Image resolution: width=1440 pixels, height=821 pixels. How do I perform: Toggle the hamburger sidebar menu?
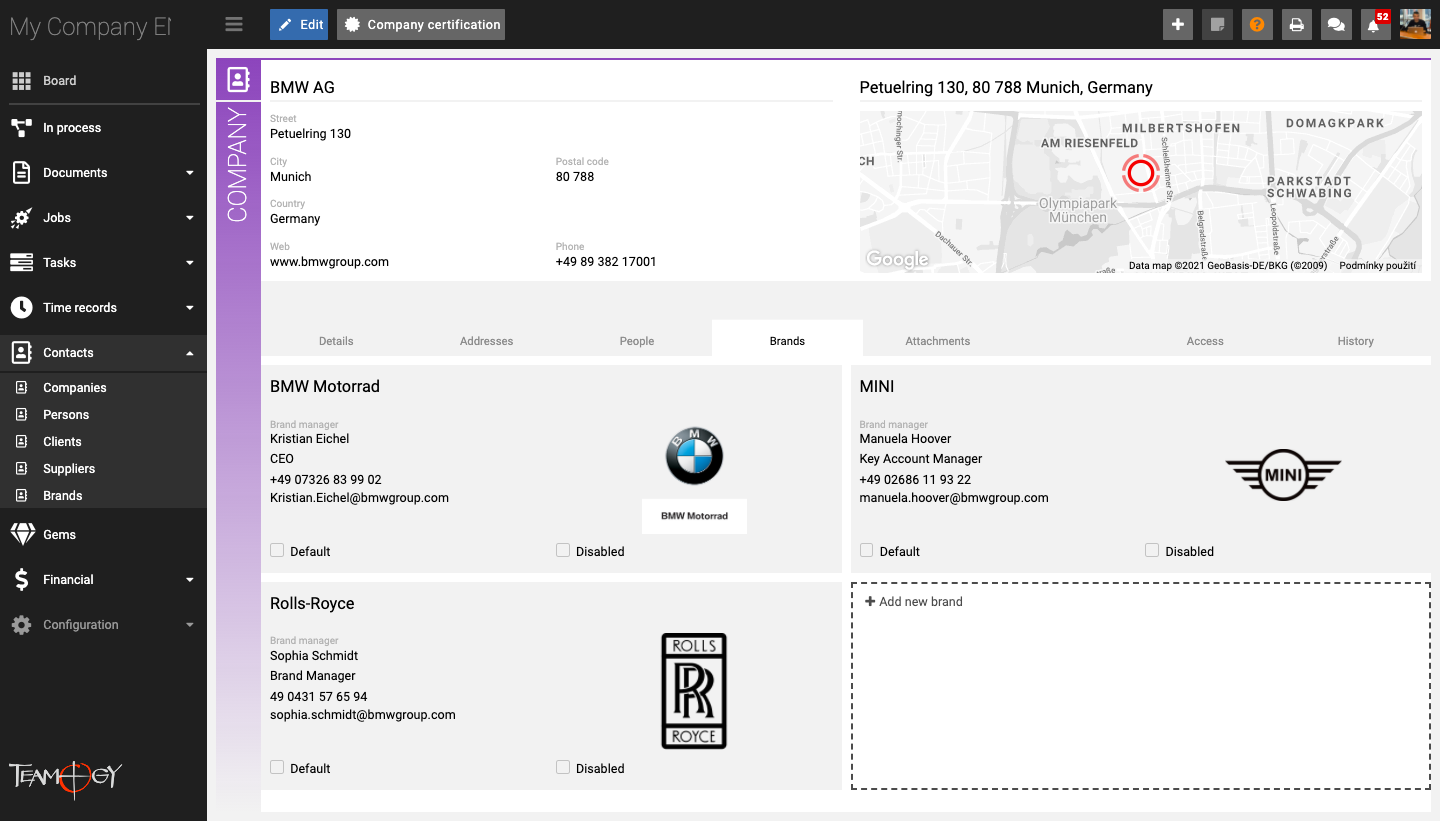(234, 25)
